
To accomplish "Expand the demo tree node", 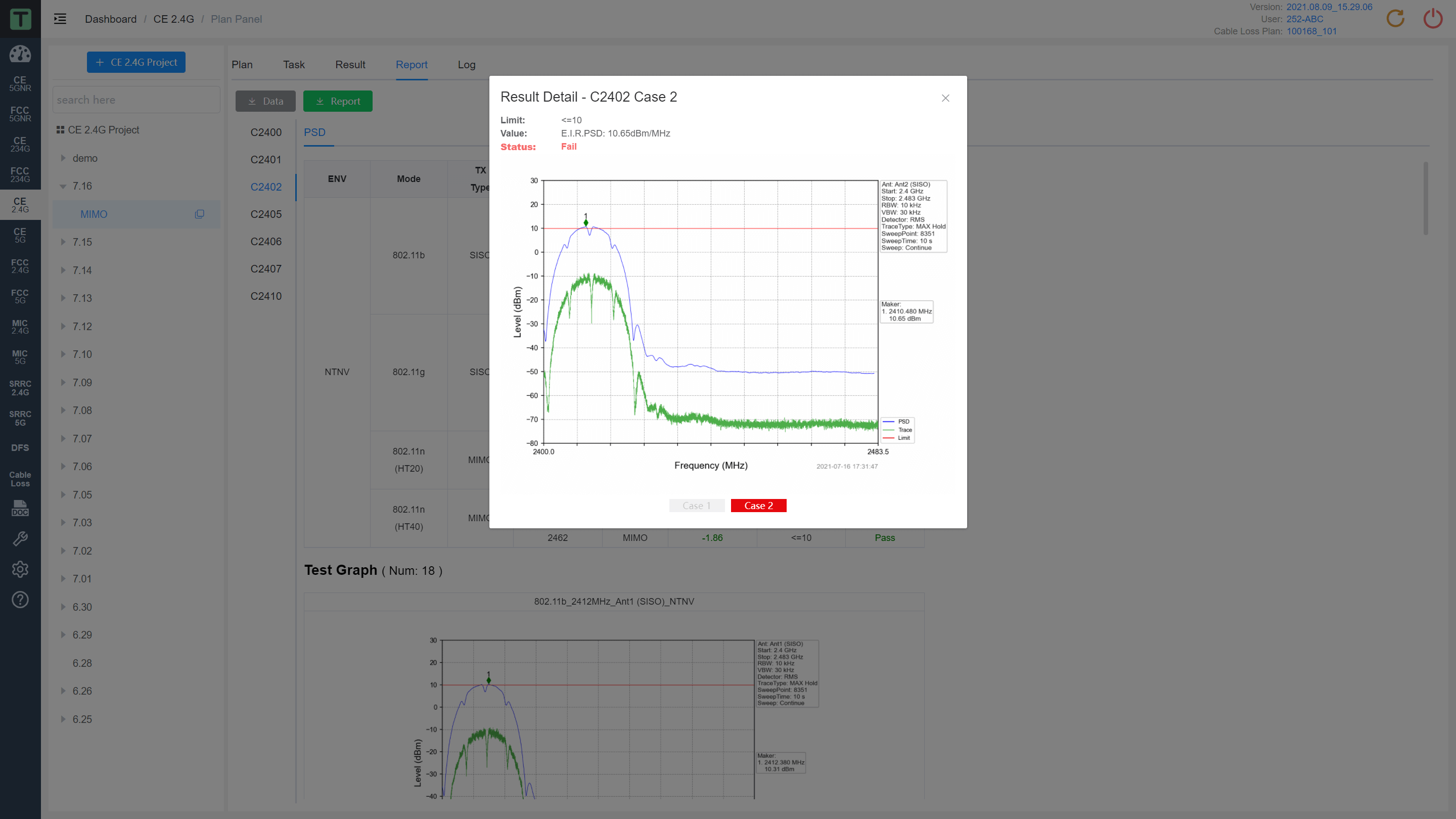I will click(63, 158).
